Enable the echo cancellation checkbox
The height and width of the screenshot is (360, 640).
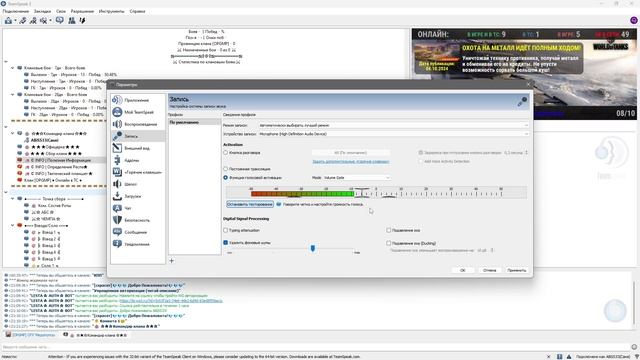(x=389, y=230)
